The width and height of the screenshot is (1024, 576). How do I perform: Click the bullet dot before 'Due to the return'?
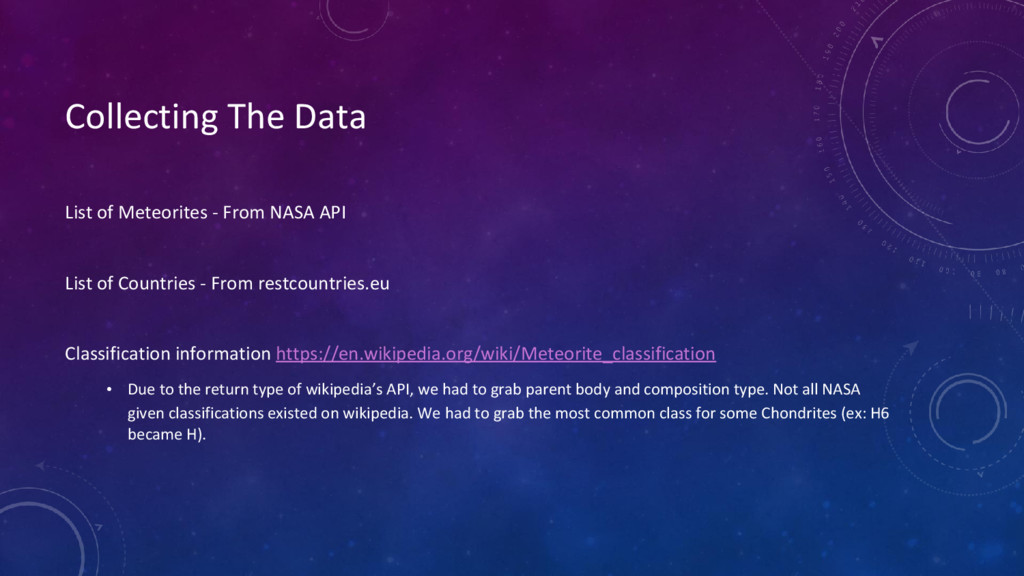[109, 390]
